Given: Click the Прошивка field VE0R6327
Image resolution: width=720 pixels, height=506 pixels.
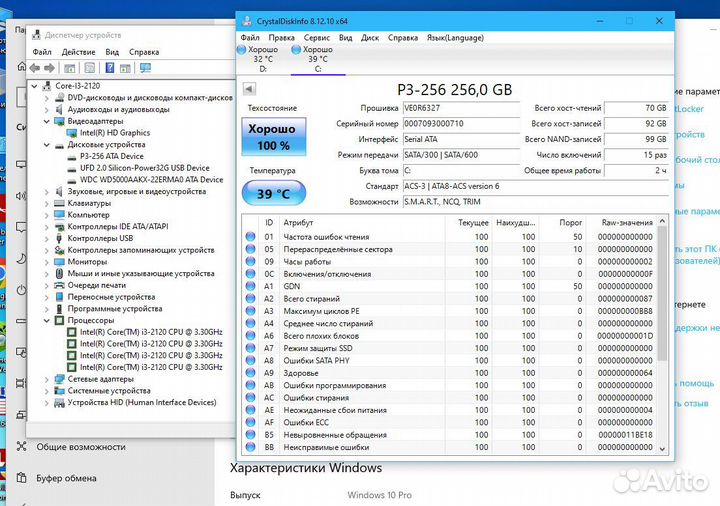Looking at the screenshot, I should pos(461,108).
